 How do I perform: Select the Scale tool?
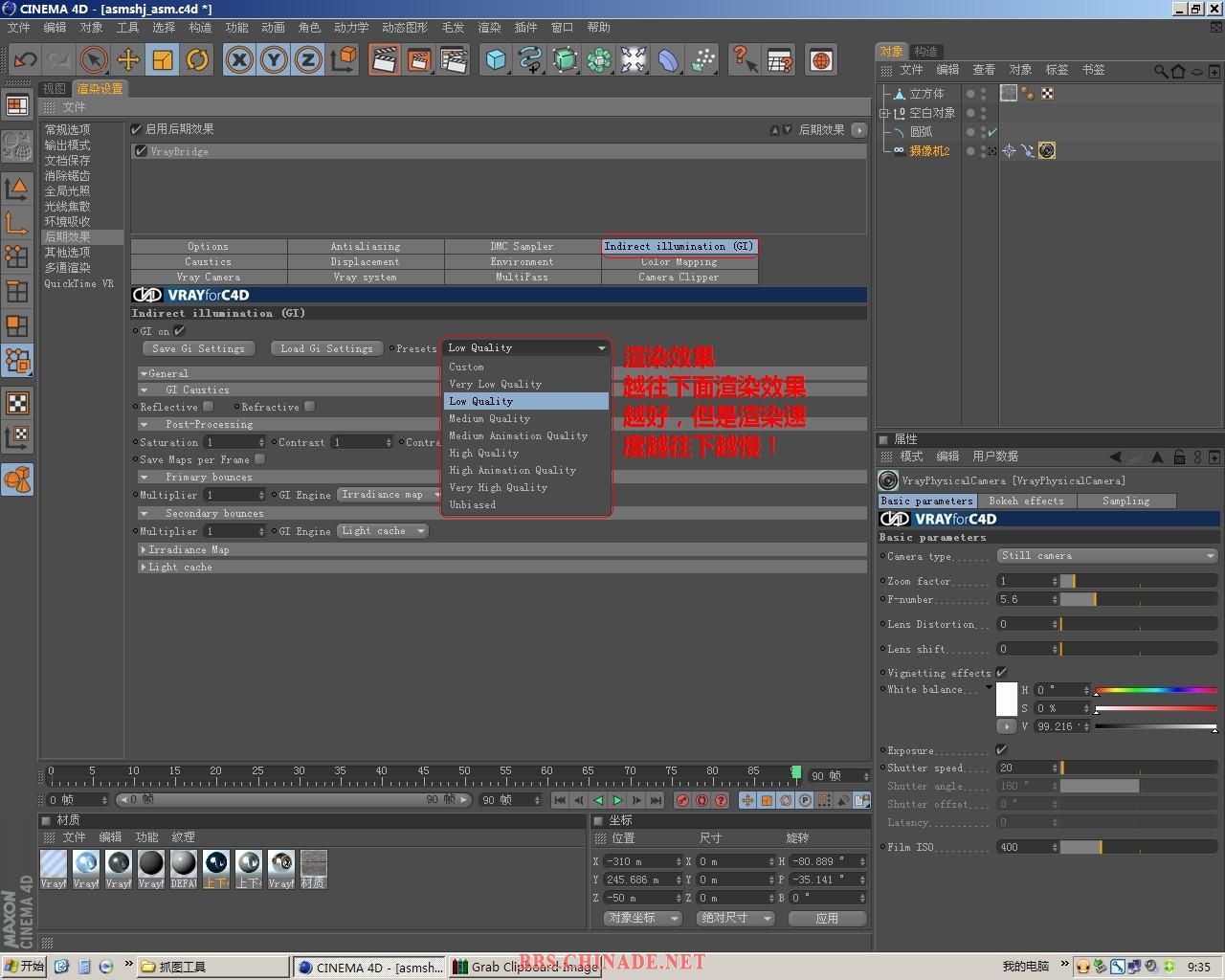[163, 60]
